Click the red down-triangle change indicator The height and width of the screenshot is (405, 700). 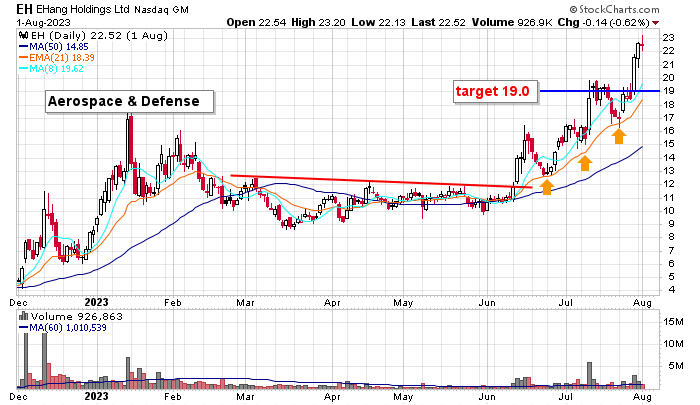pyautogui.click(x=655, y=23)
